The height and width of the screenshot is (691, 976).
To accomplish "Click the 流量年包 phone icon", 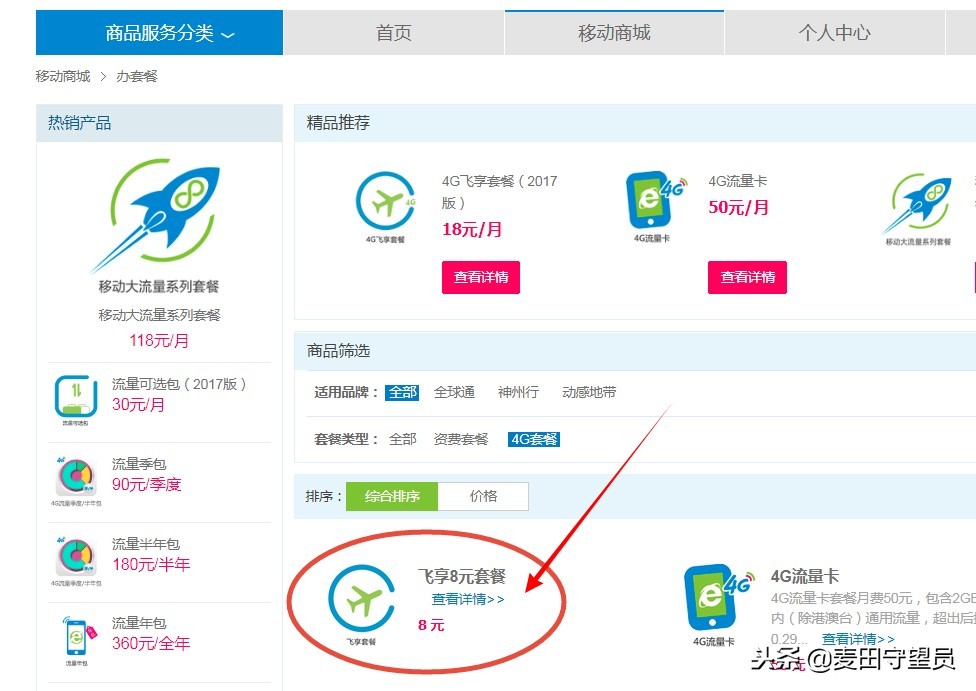I will coord(78,637).
